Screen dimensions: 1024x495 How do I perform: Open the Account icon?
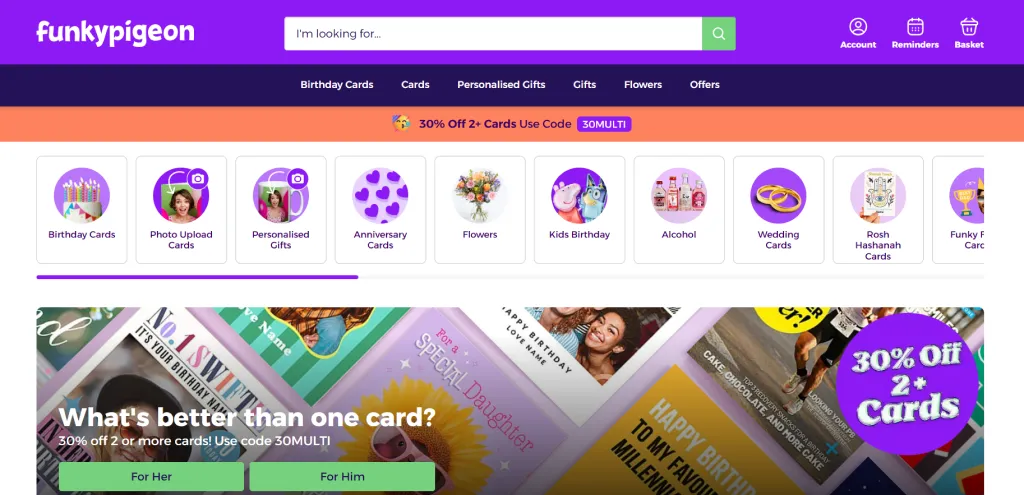coord(857,33)
